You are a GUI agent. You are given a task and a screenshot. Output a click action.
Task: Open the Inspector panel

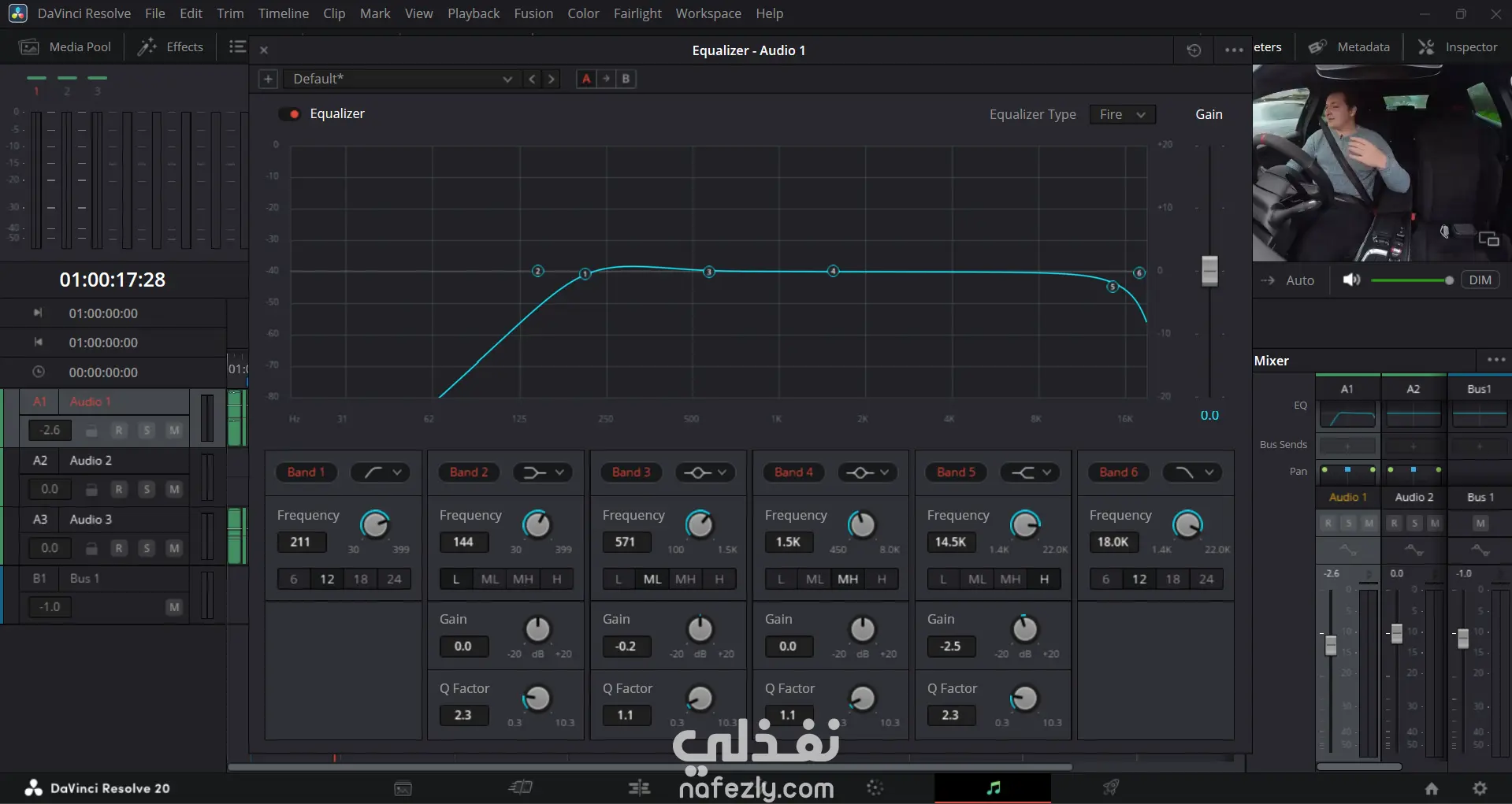click(1458, 47)
